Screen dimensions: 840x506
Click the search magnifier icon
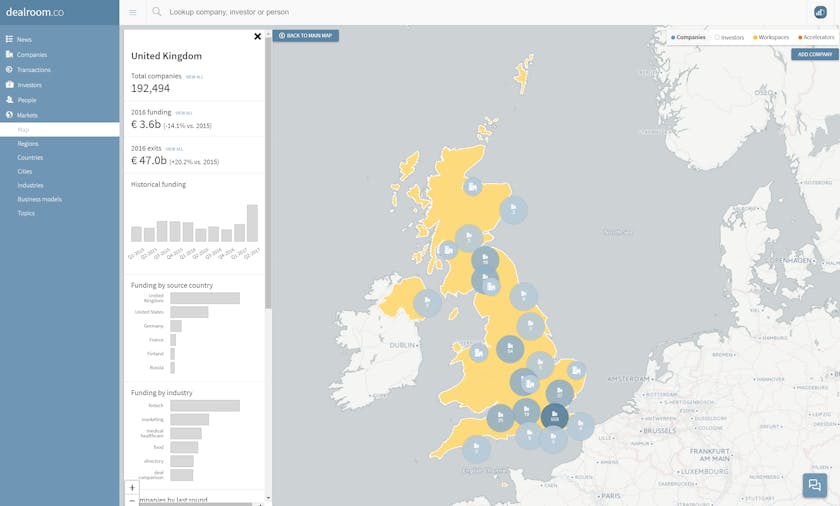coord(157,12)
